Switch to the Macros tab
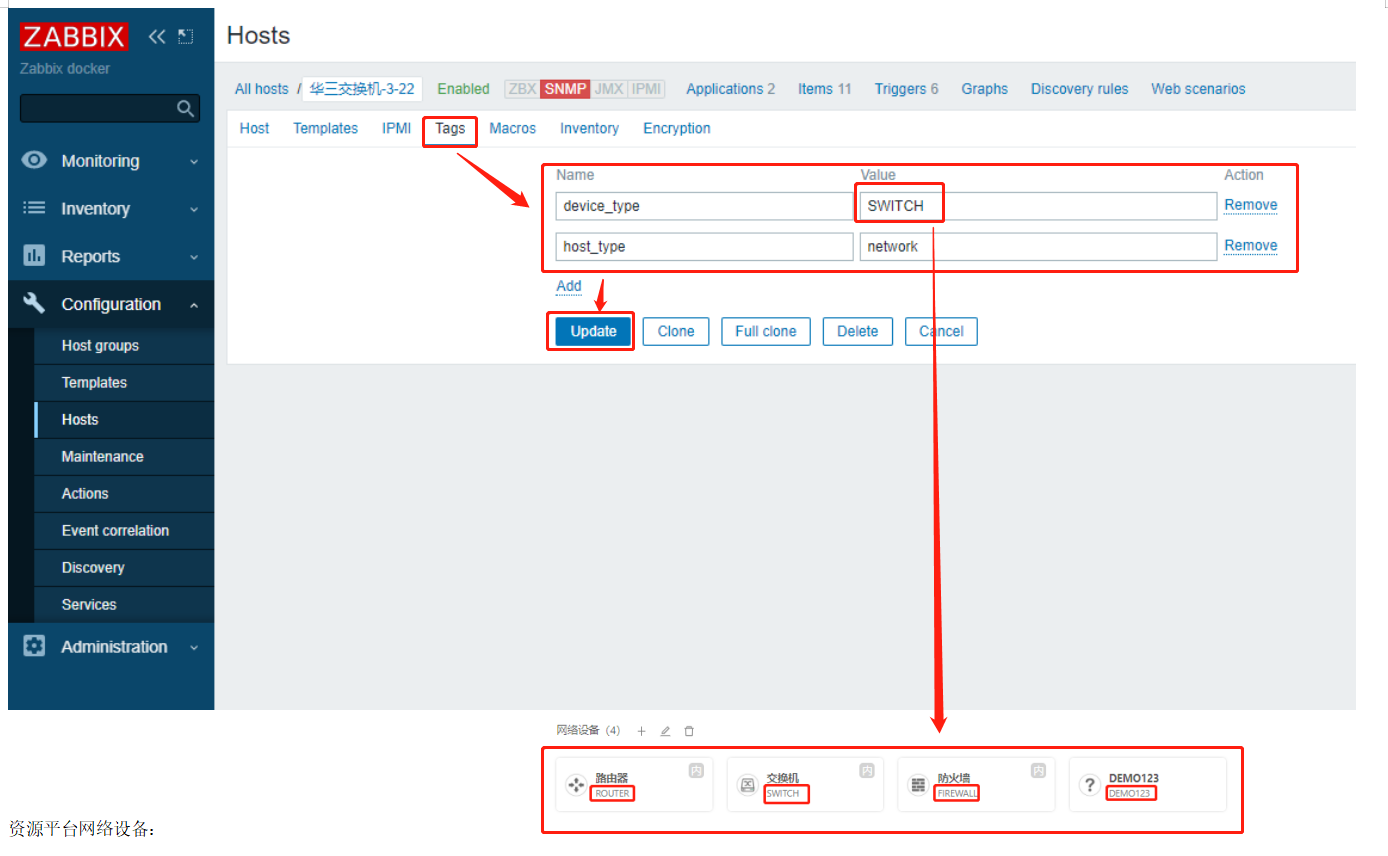 pyautogui.click(x=512, y=128)
